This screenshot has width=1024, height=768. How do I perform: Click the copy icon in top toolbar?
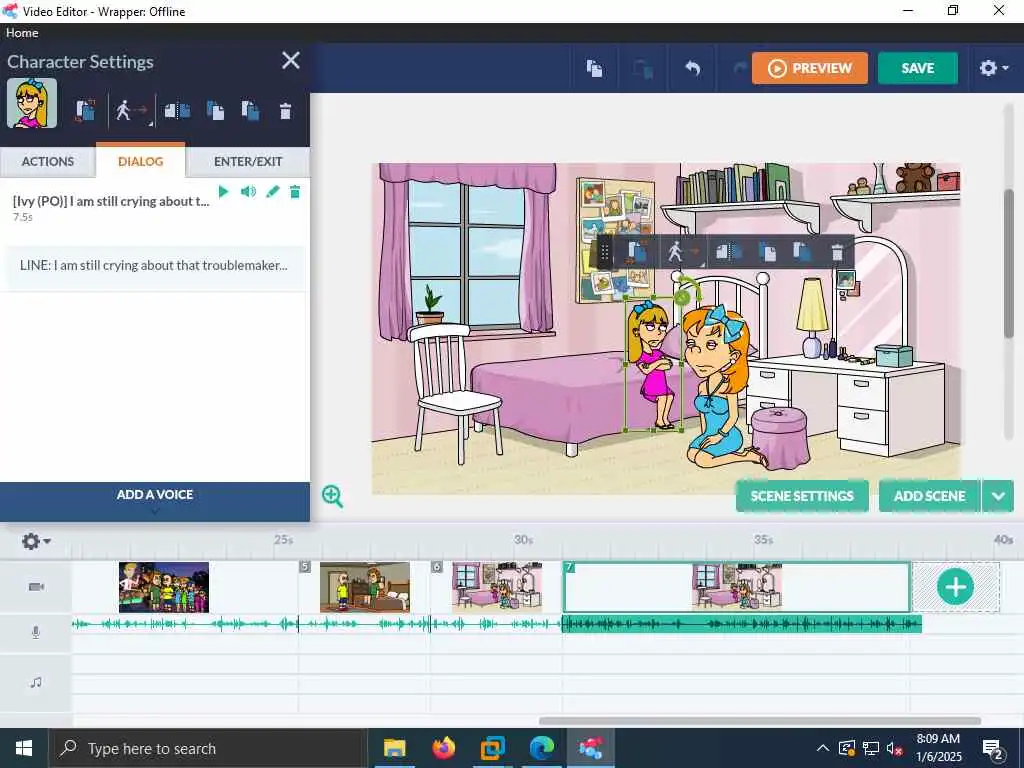pos(594,69)
